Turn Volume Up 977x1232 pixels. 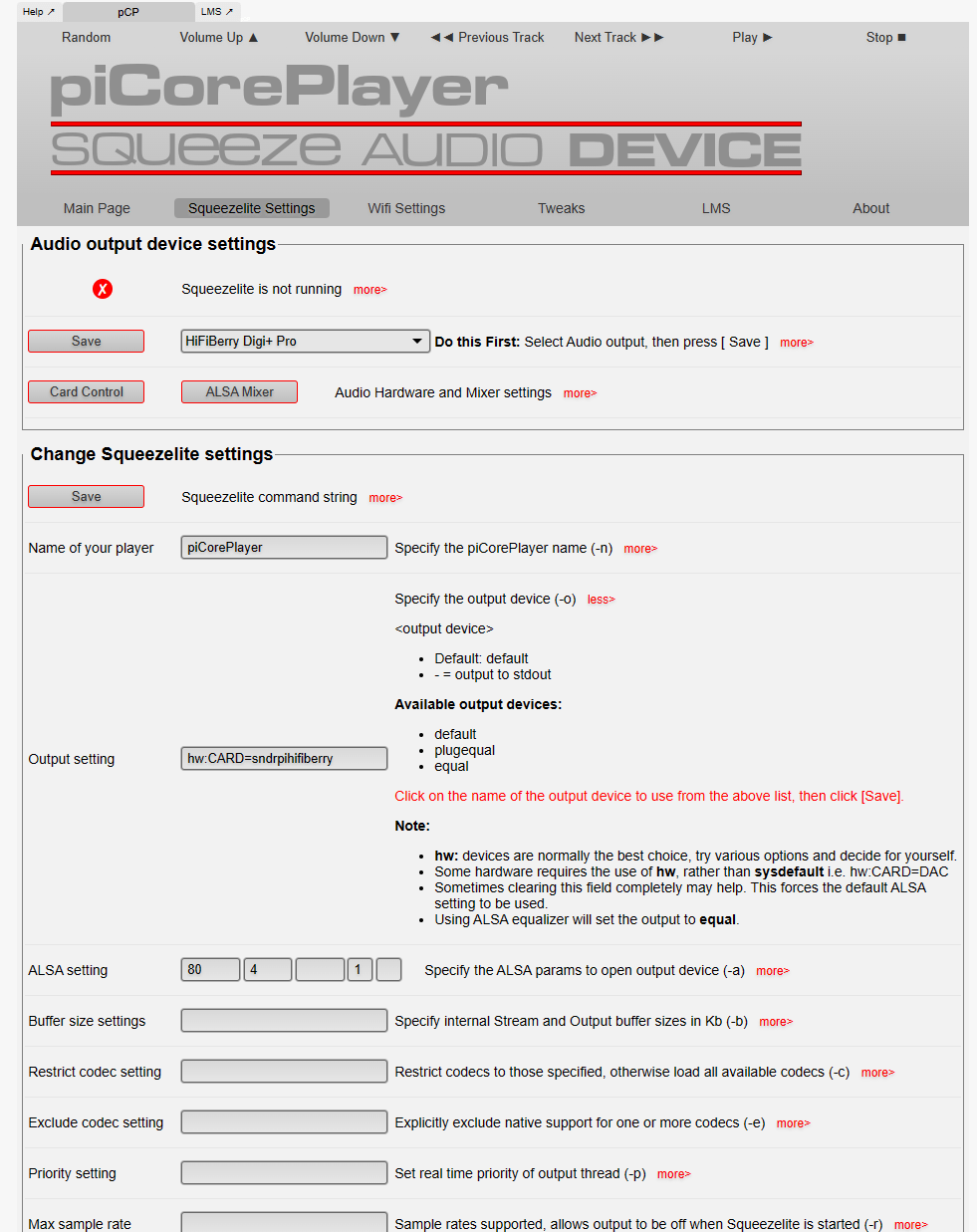[219, 37]
